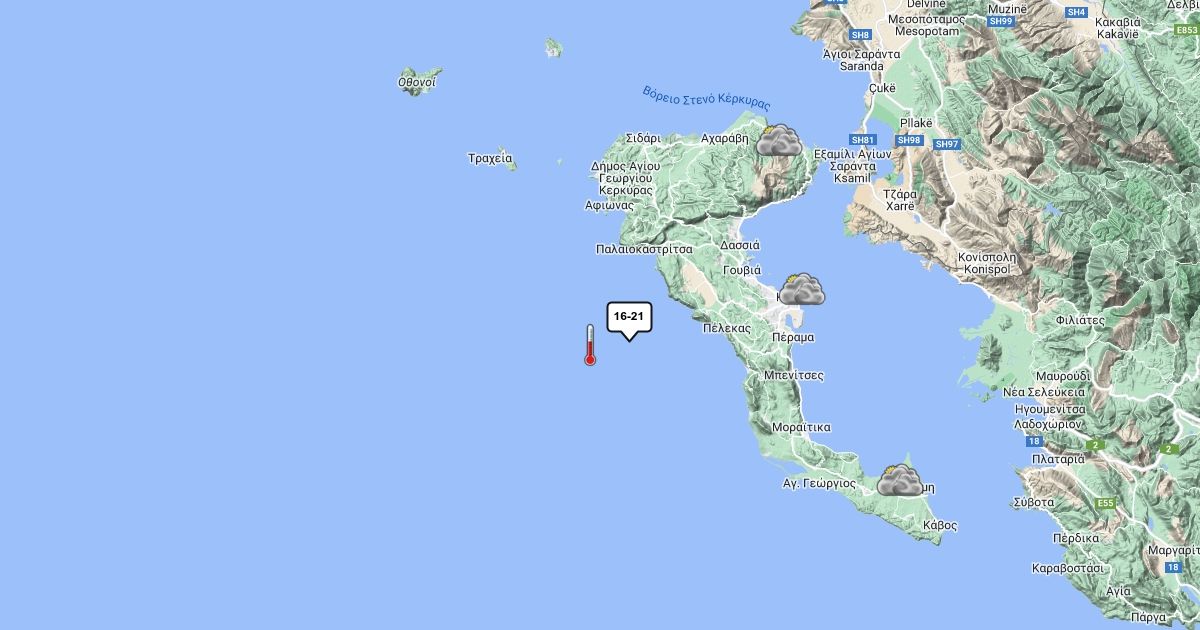Select the cloudy weather icon near Αχαράβη
This screenshot has height=630, width=1200.
click(x=779, y=140)
